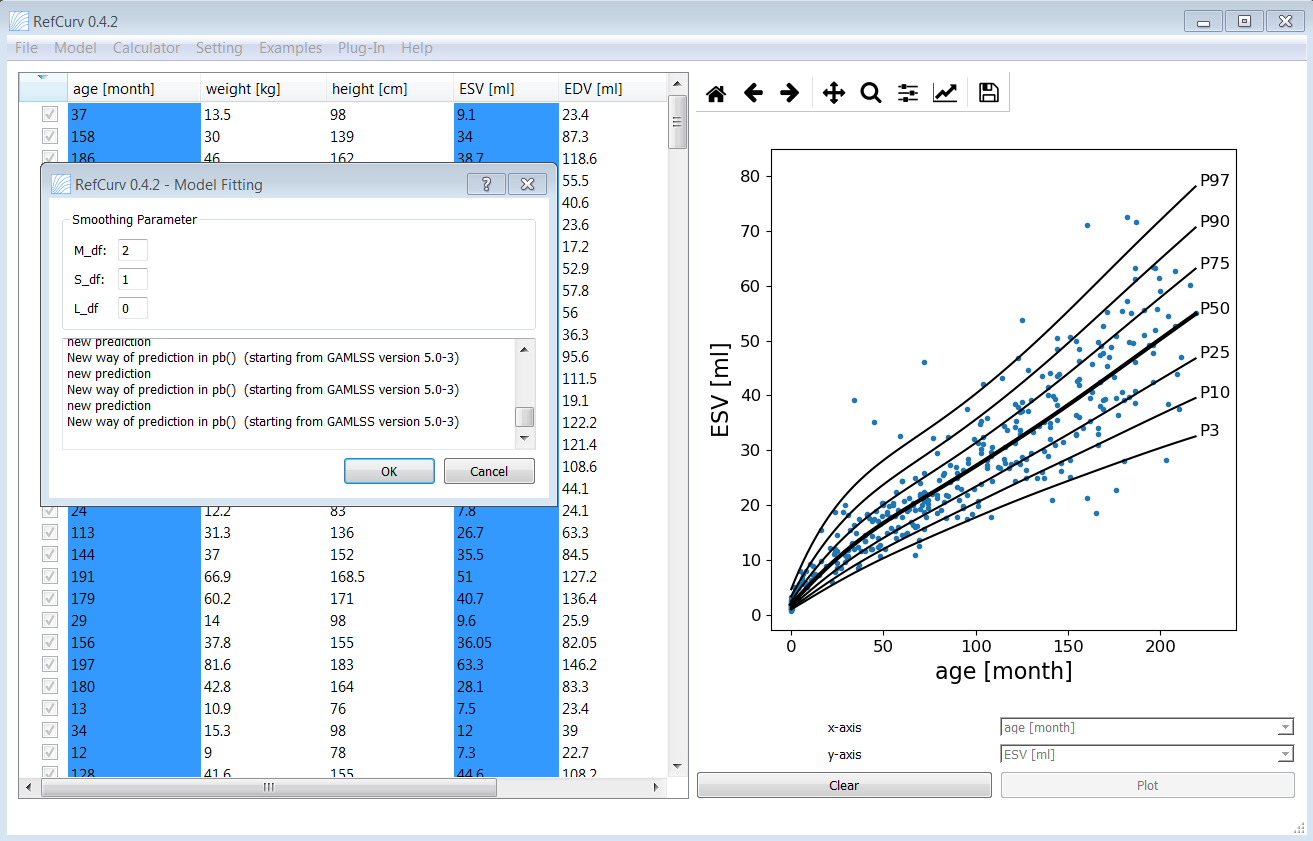Toggle checkbox for row with age 156
The width and height of the screenshot is (1313, 841).
pos(50,643)
